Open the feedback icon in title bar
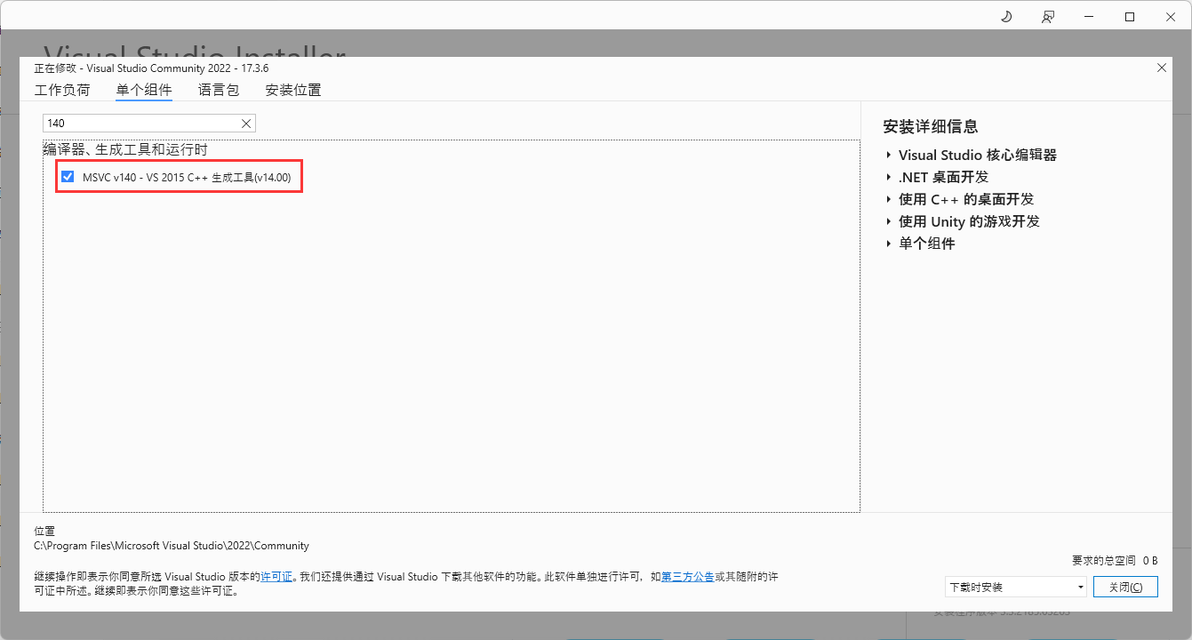 1048,17
